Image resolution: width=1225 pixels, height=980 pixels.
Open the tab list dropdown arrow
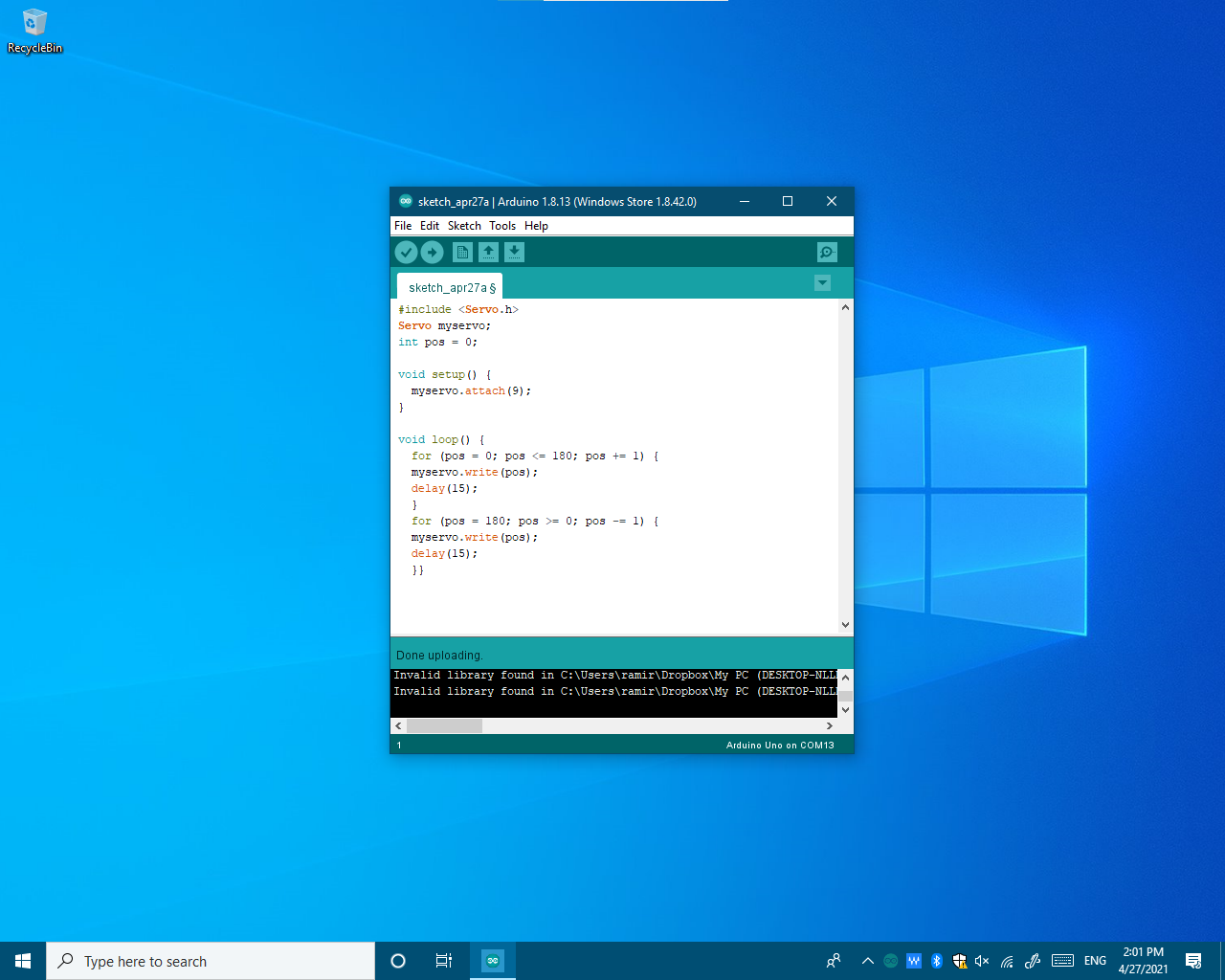[x=822, y=283]
